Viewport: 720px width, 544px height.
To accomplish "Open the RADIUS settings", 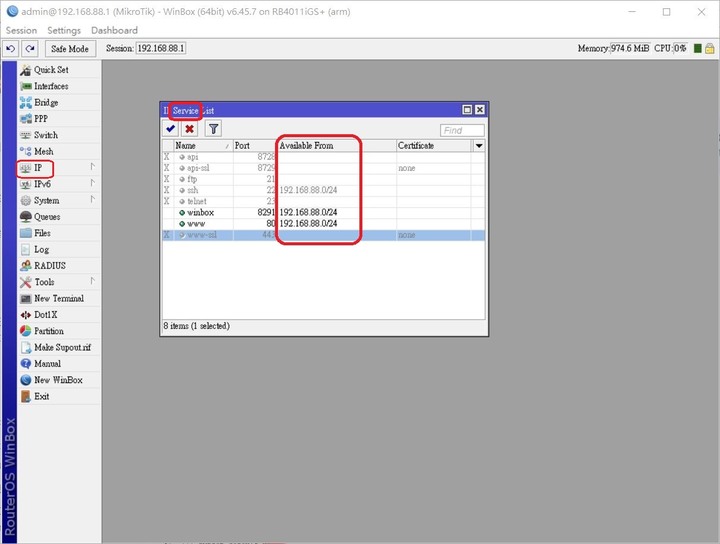I will 59,266.
